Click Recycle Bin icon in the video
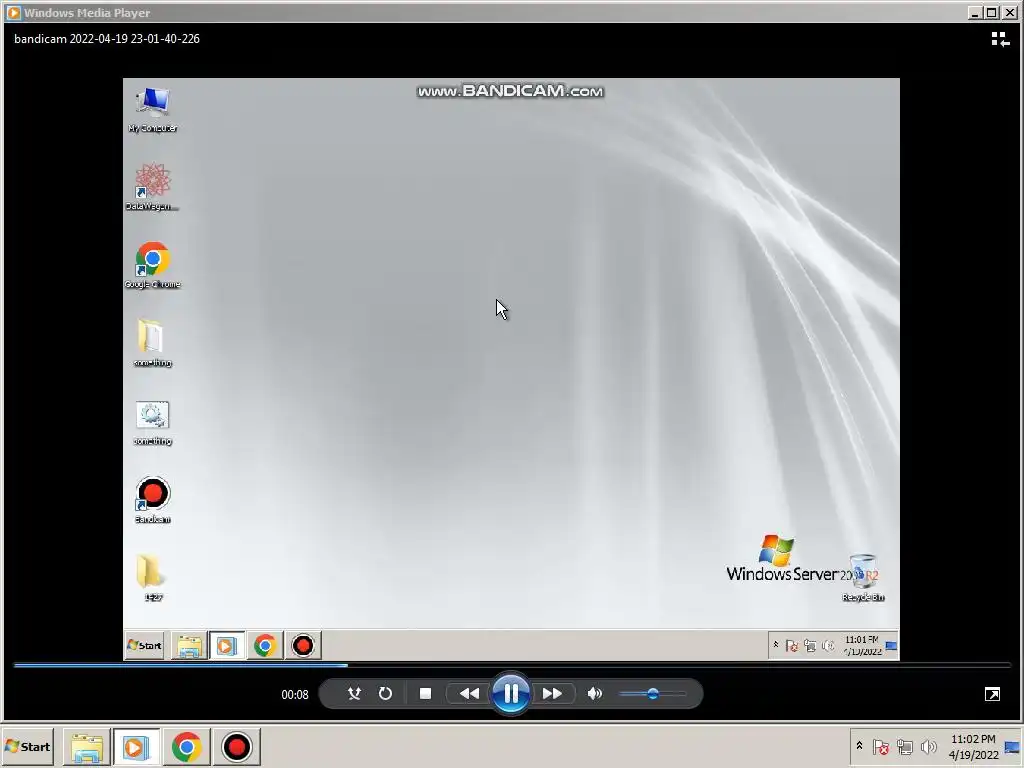Screen dimensions: 1024x768 tap(863, 577)
